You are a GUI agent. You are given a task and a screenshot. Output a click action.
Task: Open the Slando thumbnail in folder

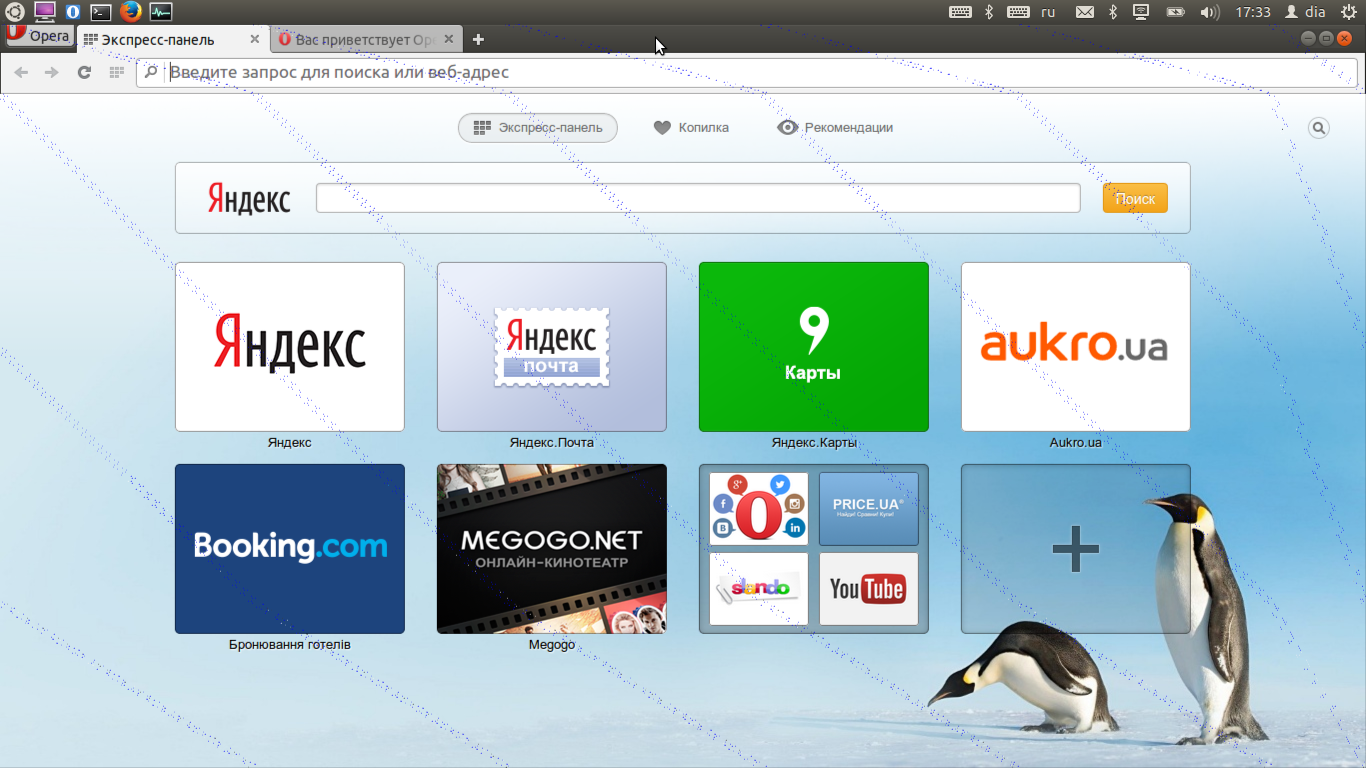[x=759, y=589]
